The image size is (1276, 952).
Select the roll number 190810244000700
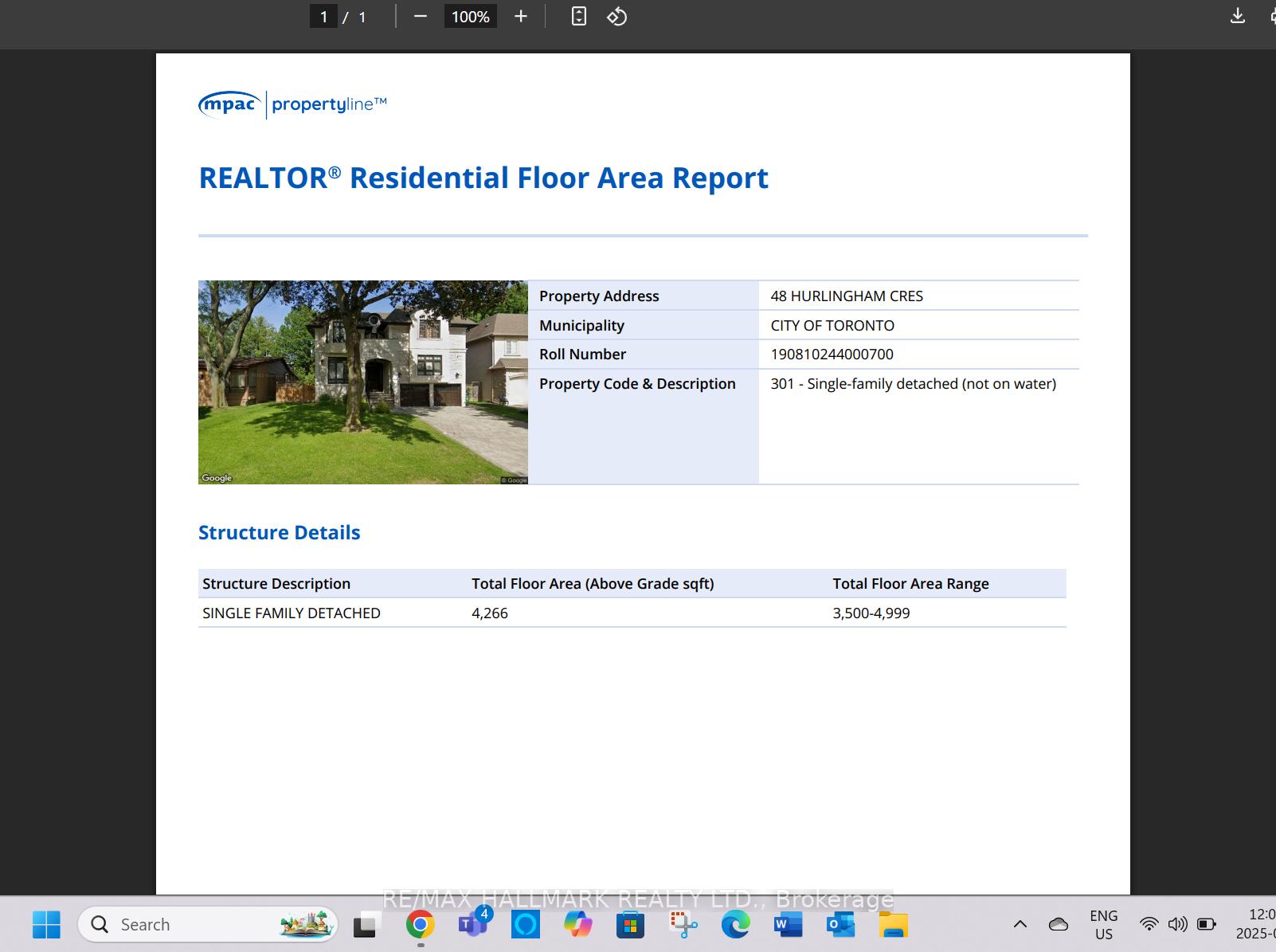pyautogui.click(x=832, y=355)
